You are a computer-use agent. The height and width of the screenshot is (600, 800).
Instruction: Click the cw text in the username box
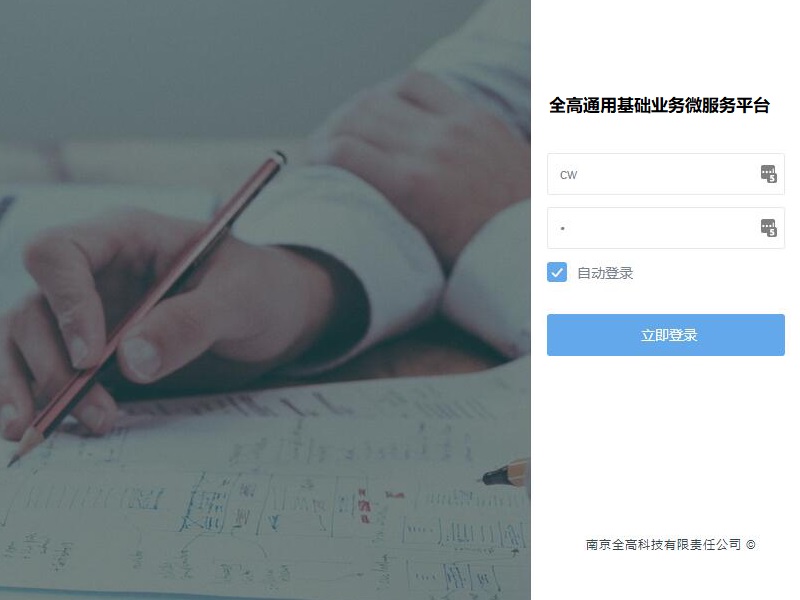568,175
